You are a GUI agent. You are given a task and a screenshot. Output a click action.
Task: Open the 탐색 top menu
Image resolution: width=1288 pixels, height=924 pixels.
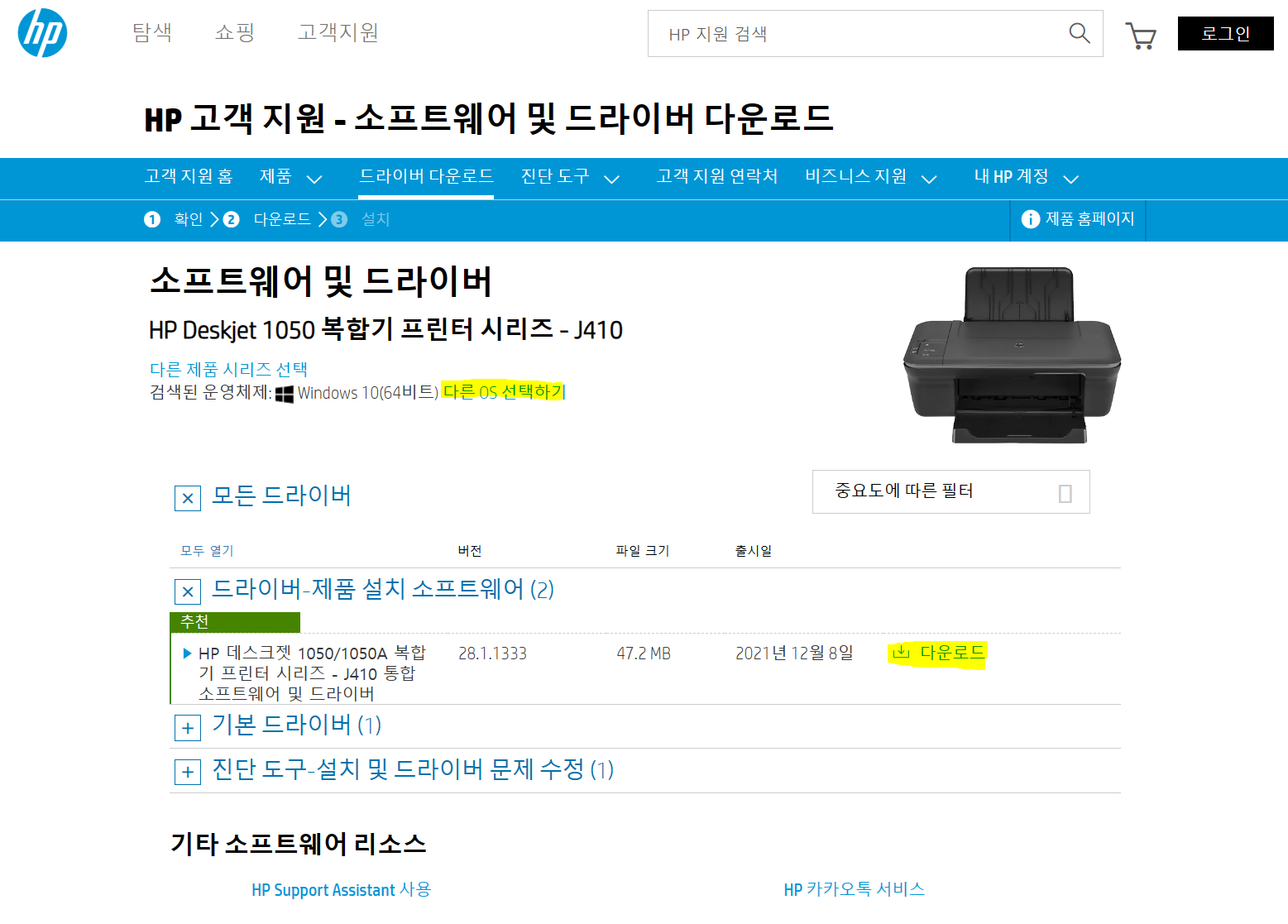152,32
